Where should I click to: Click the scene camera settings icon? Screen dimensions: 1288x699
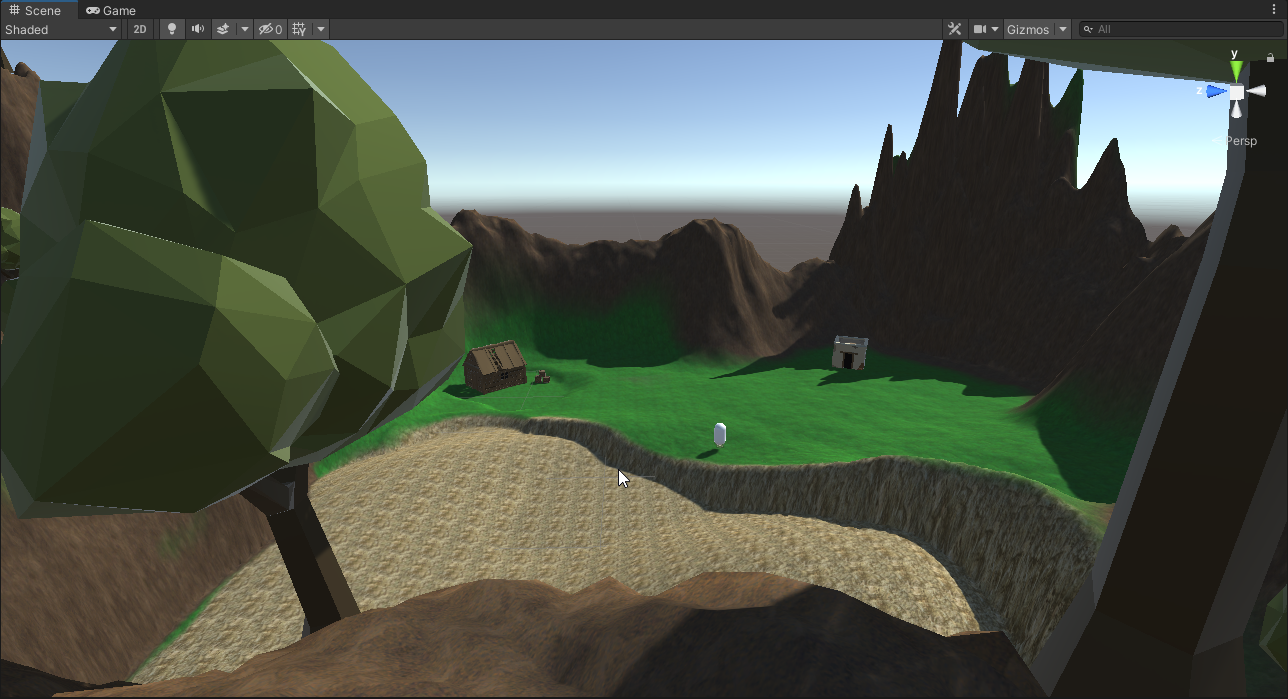pos(980,29)
